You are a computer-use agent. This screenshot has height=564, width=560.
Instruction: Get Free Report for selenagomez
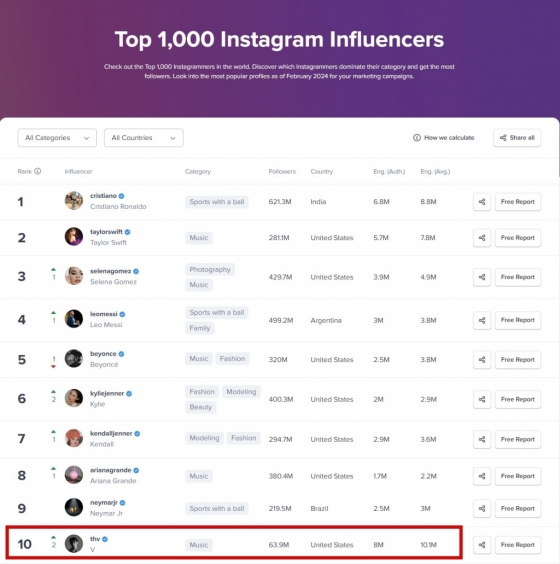coord(518,277)
